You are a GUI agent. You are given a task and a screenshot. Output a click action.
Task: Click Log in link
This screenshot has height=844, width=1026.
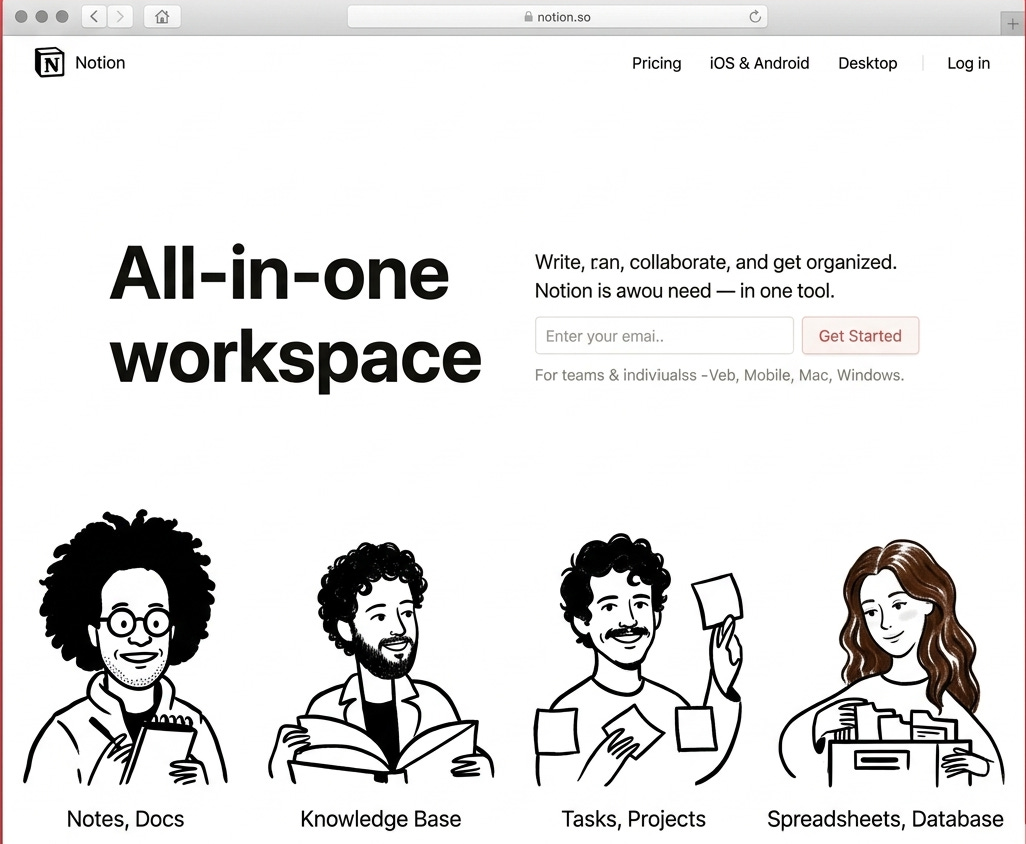point(968,63)
